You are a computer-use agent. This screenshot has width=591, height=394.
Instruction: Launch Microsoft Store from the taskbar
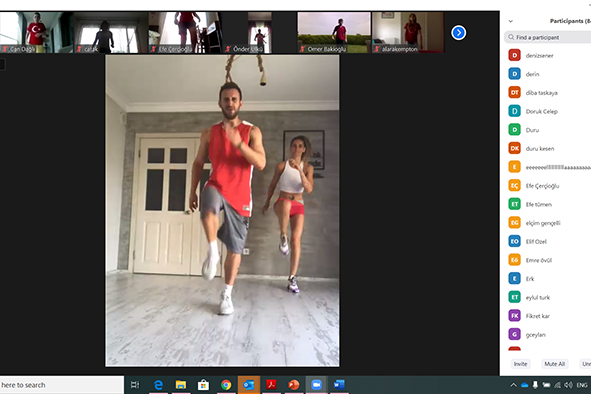[204, 385]
